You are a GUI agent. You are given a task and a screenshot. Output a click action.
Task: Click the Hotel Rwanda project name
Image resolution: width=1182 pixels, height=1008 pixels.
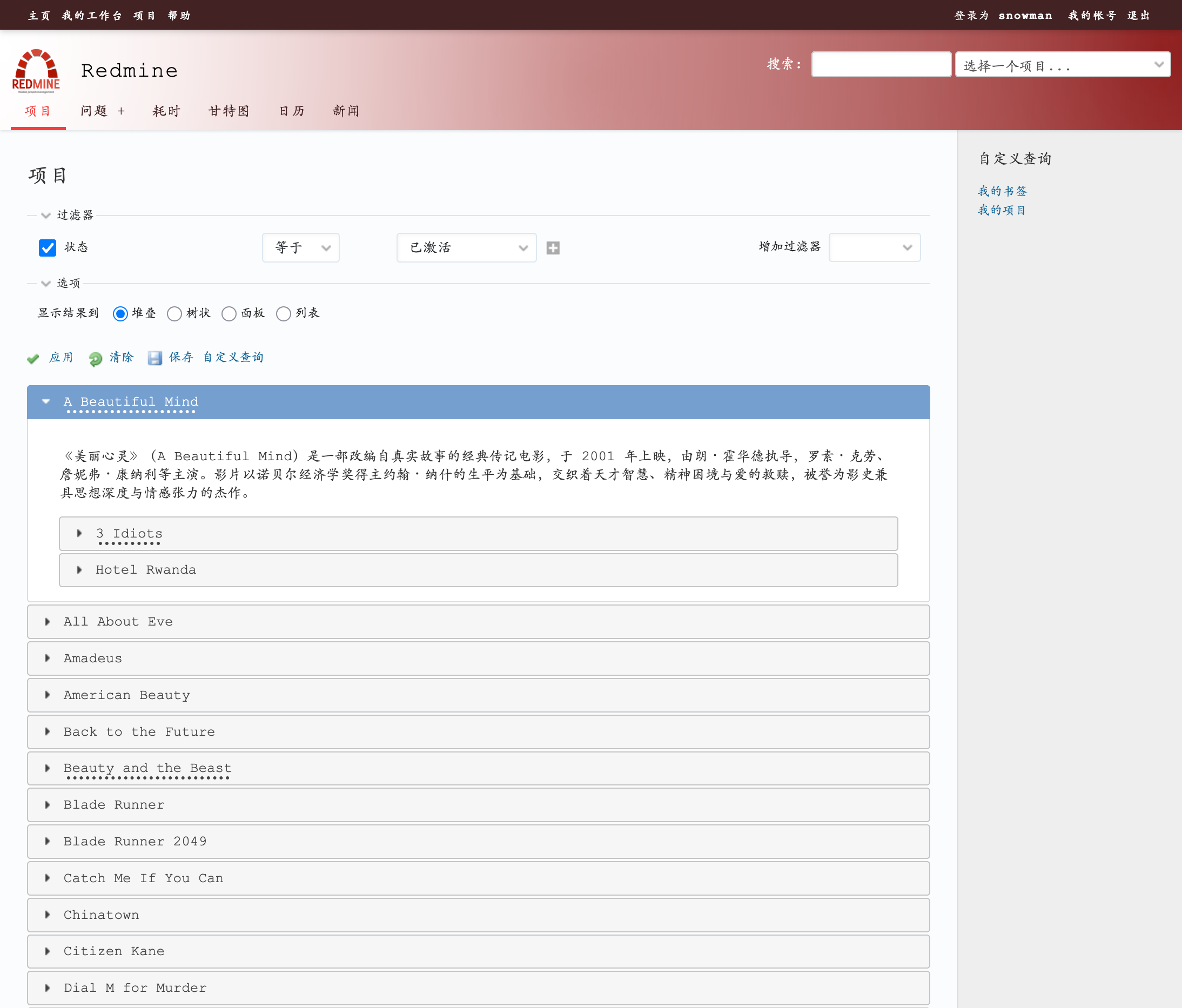pos(146,570)
